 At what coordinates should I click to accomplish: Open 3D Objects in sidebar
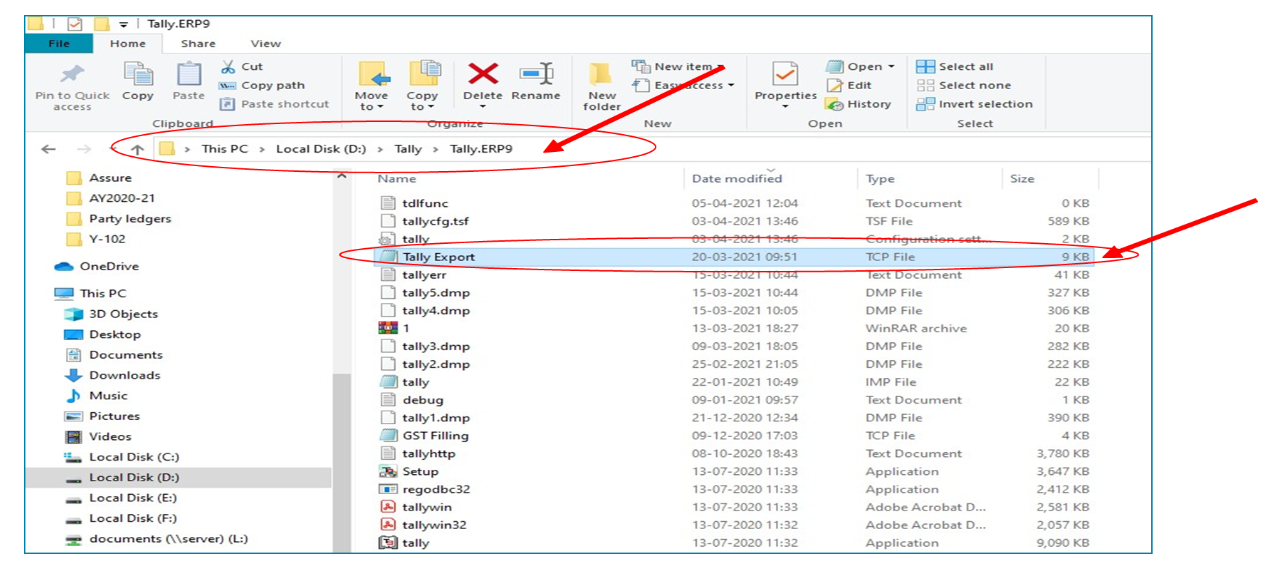pyautogui.click(x=109, y=314)
